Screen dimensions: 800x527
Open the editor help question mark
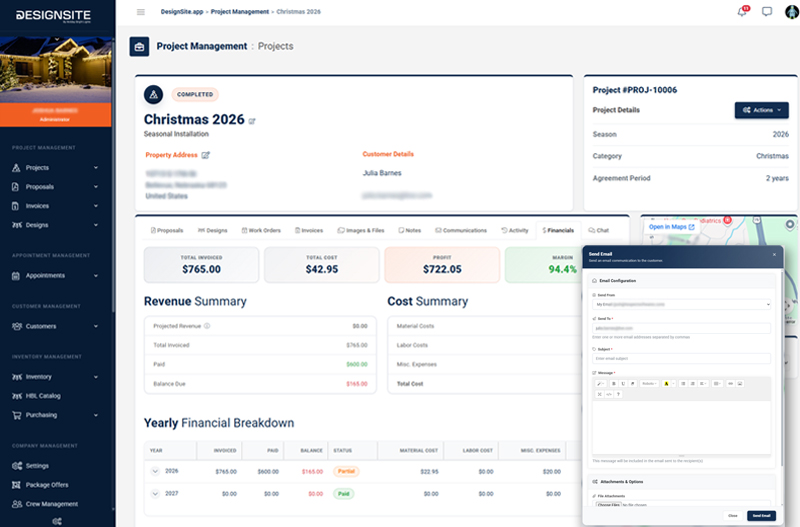pos(618,394)
